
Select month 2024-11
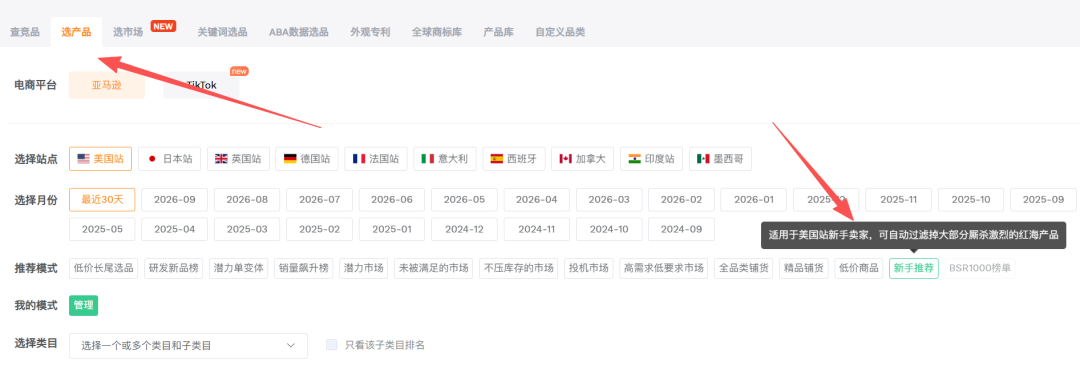[x=537, y=229]
